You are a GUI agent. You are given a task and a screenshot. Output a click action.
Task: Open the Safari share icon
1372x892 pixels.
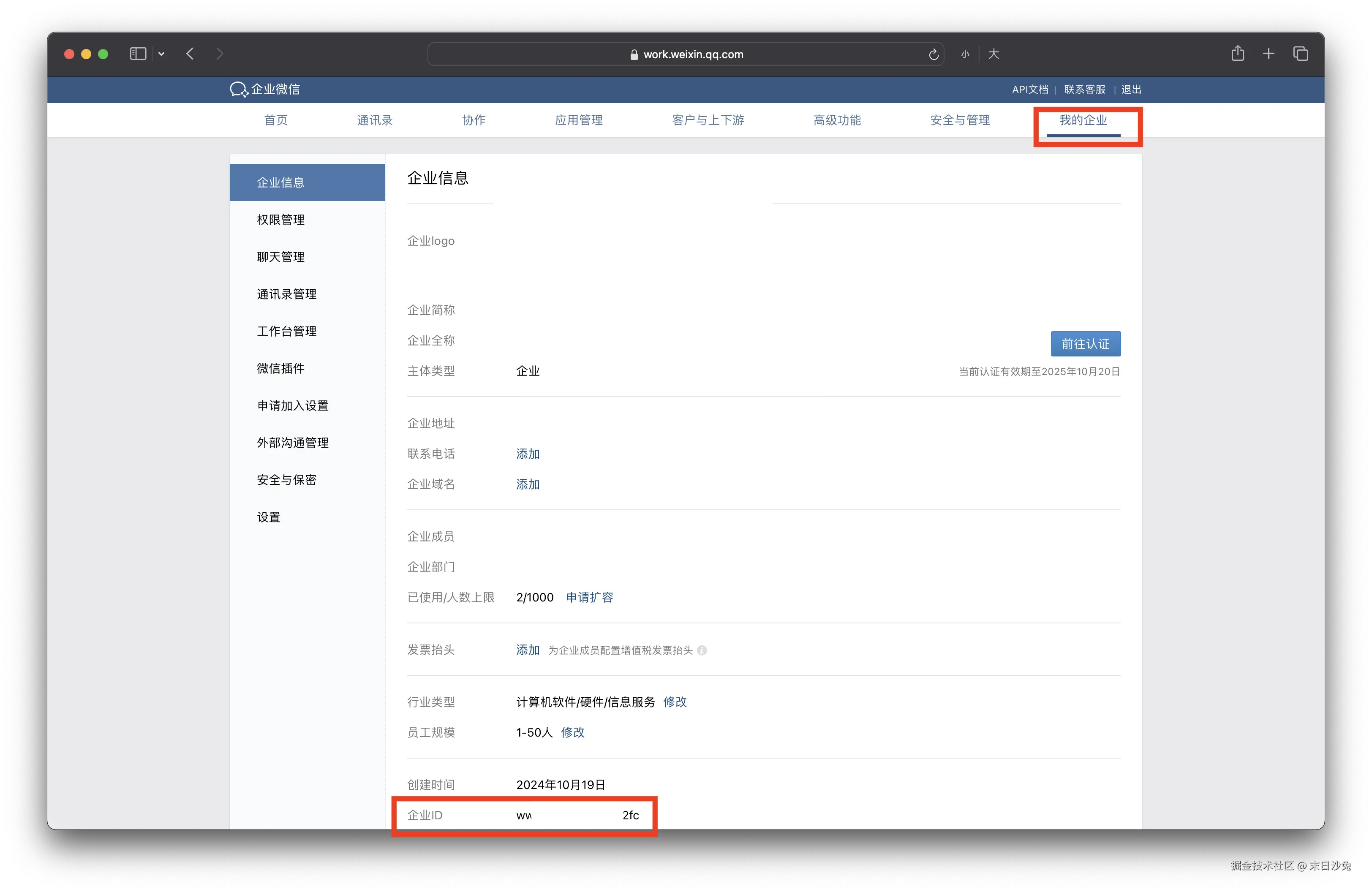pos(1238,53)
